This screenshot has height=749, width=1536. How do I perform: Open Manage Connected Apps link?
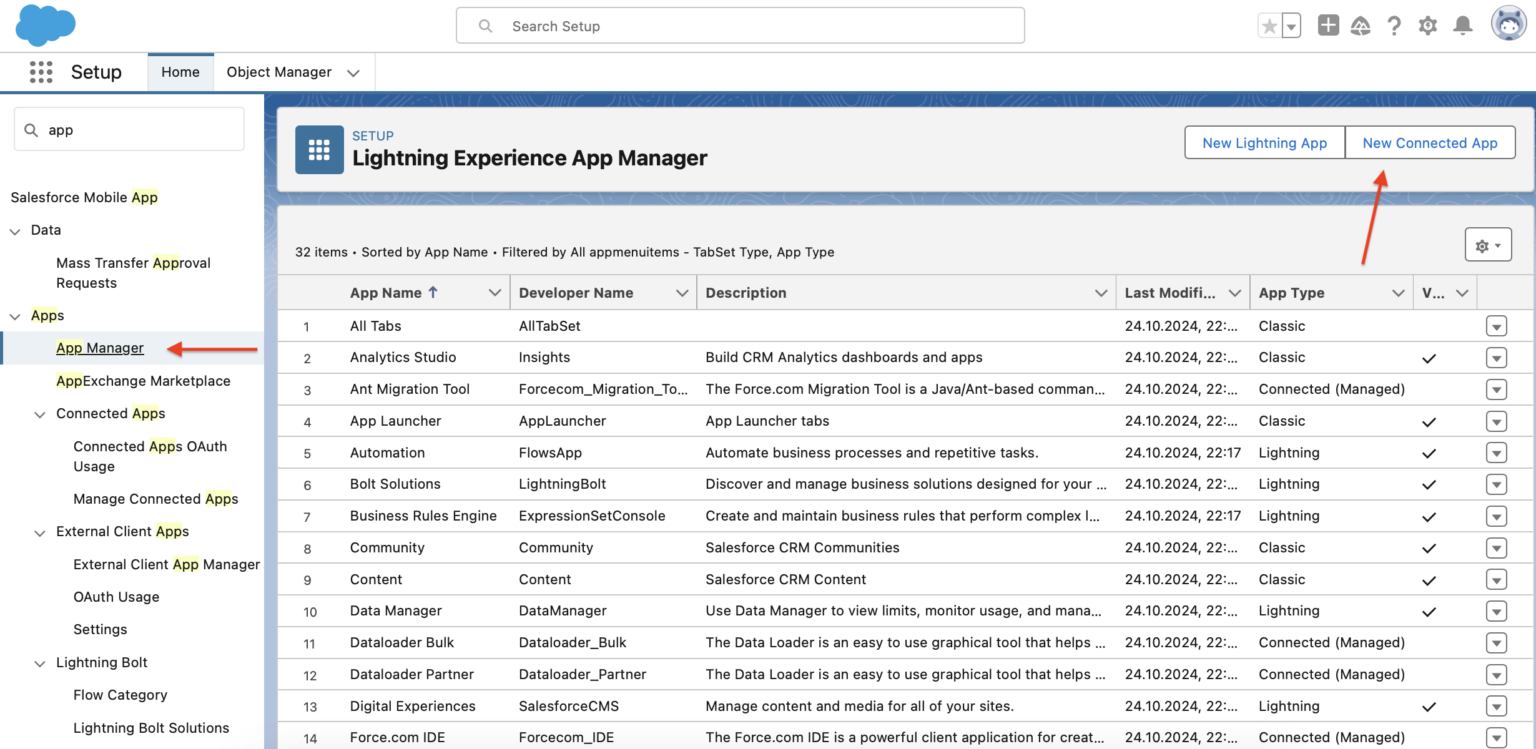click(155, 498)
